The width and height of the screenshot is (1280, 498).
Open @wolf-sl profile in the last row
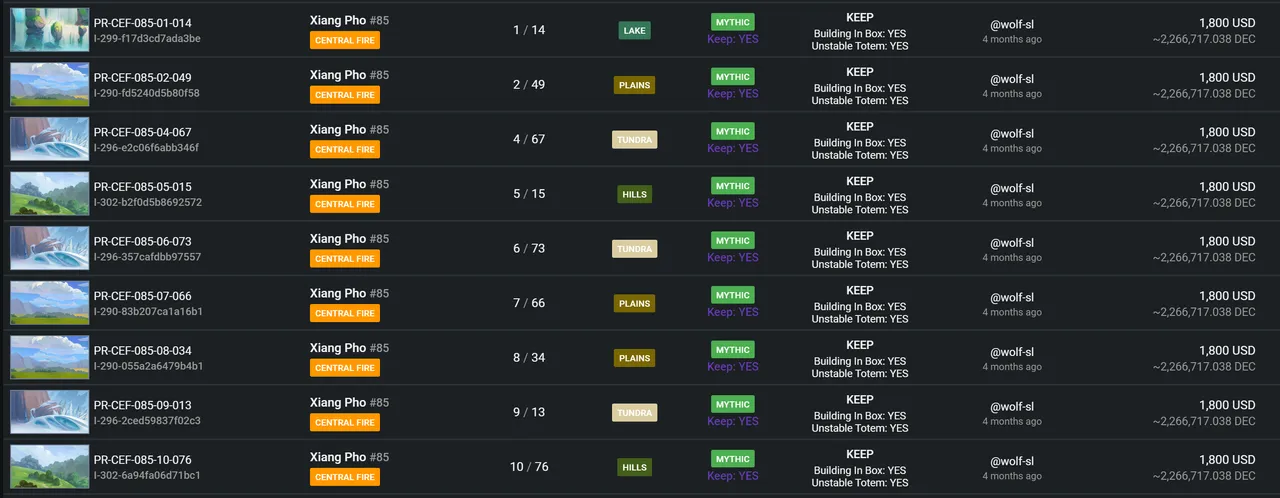tap(1012, 461)
